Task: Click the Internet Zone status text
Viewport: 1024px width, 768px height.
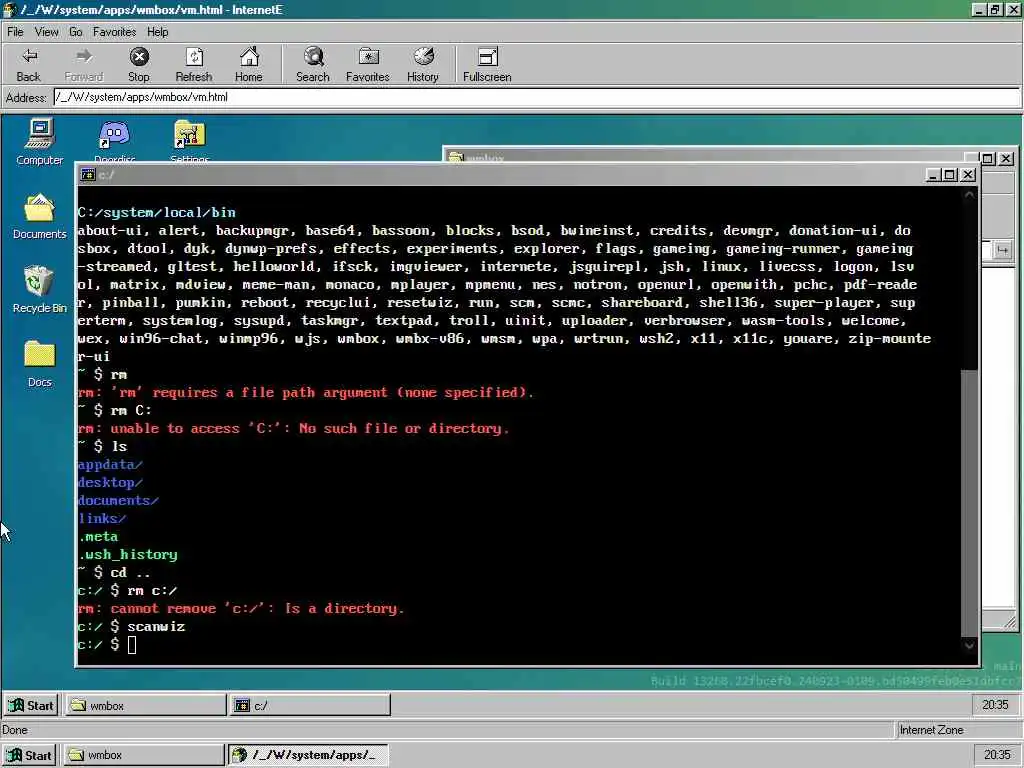Action: coord(931,730)
